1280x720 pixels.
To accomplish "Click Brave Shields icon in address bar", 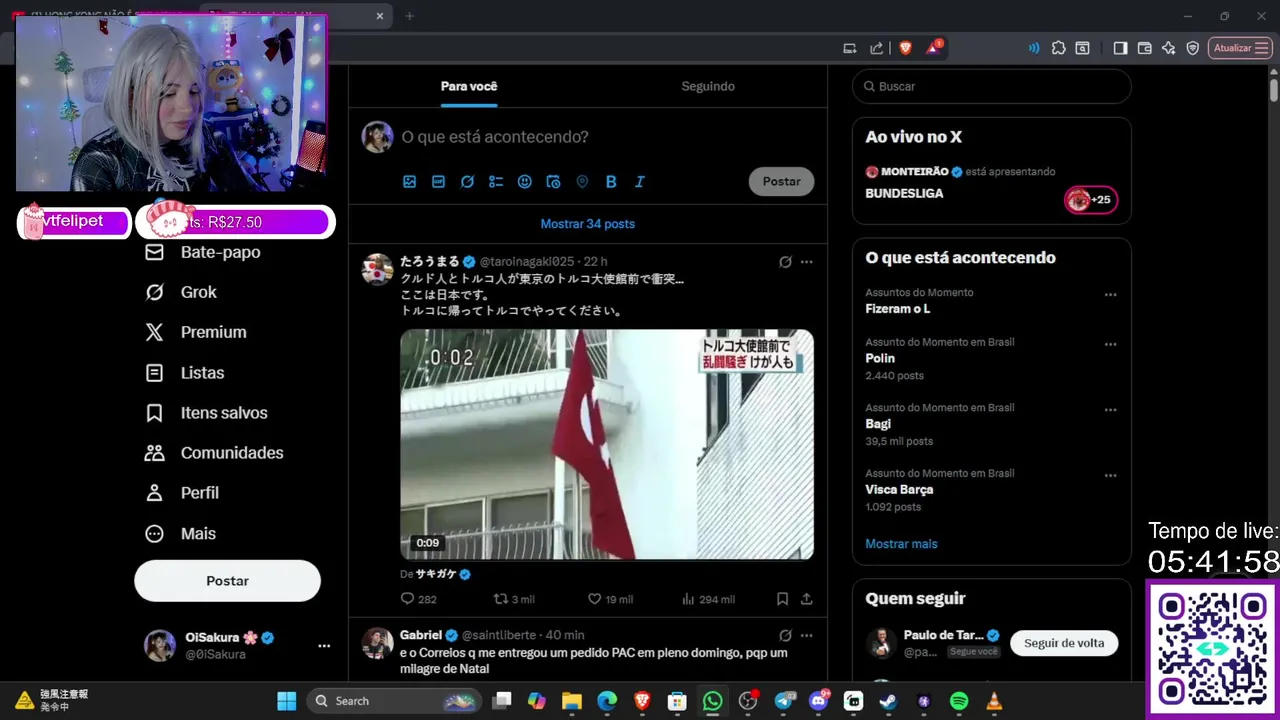I will point(905,47).
